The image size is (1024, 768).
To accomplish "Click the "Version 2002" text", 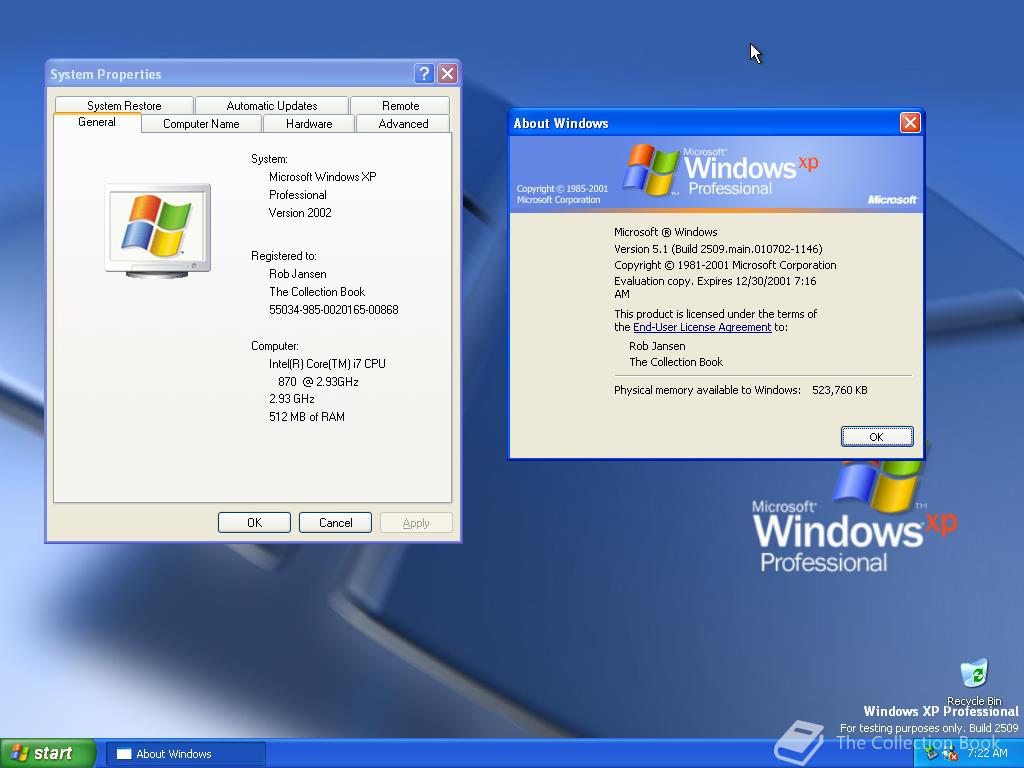I will click(x=300, y=213).
